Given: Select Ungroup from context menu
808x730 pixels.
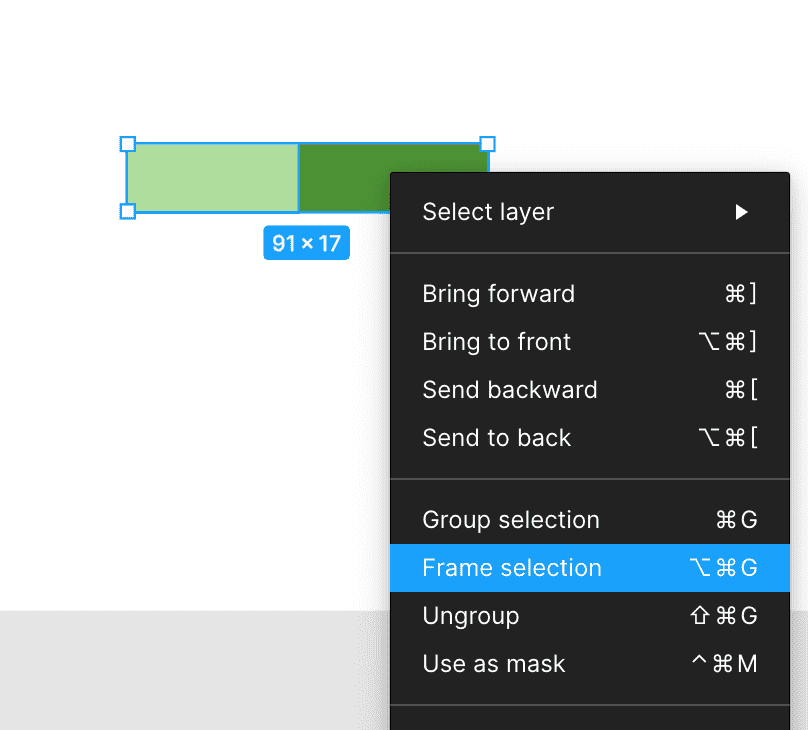Looking at the screenshot, I should (470, 616).
